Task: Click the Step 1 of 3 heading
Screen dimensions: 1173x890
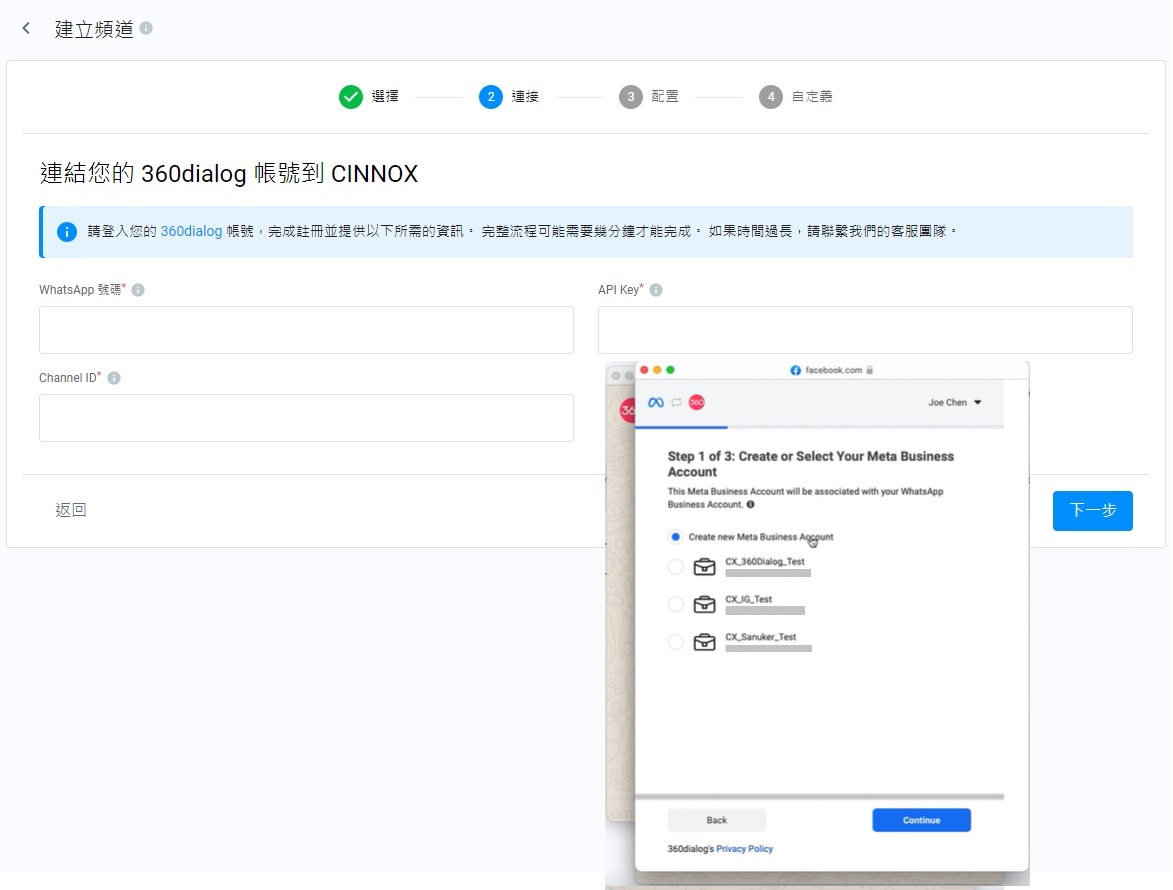Action: point(811,464)
